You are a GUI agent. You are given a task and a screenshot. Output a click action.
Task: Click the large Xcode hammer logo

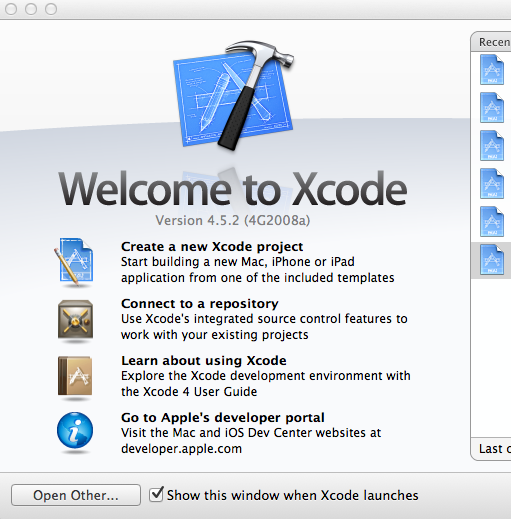coord(233,95)
